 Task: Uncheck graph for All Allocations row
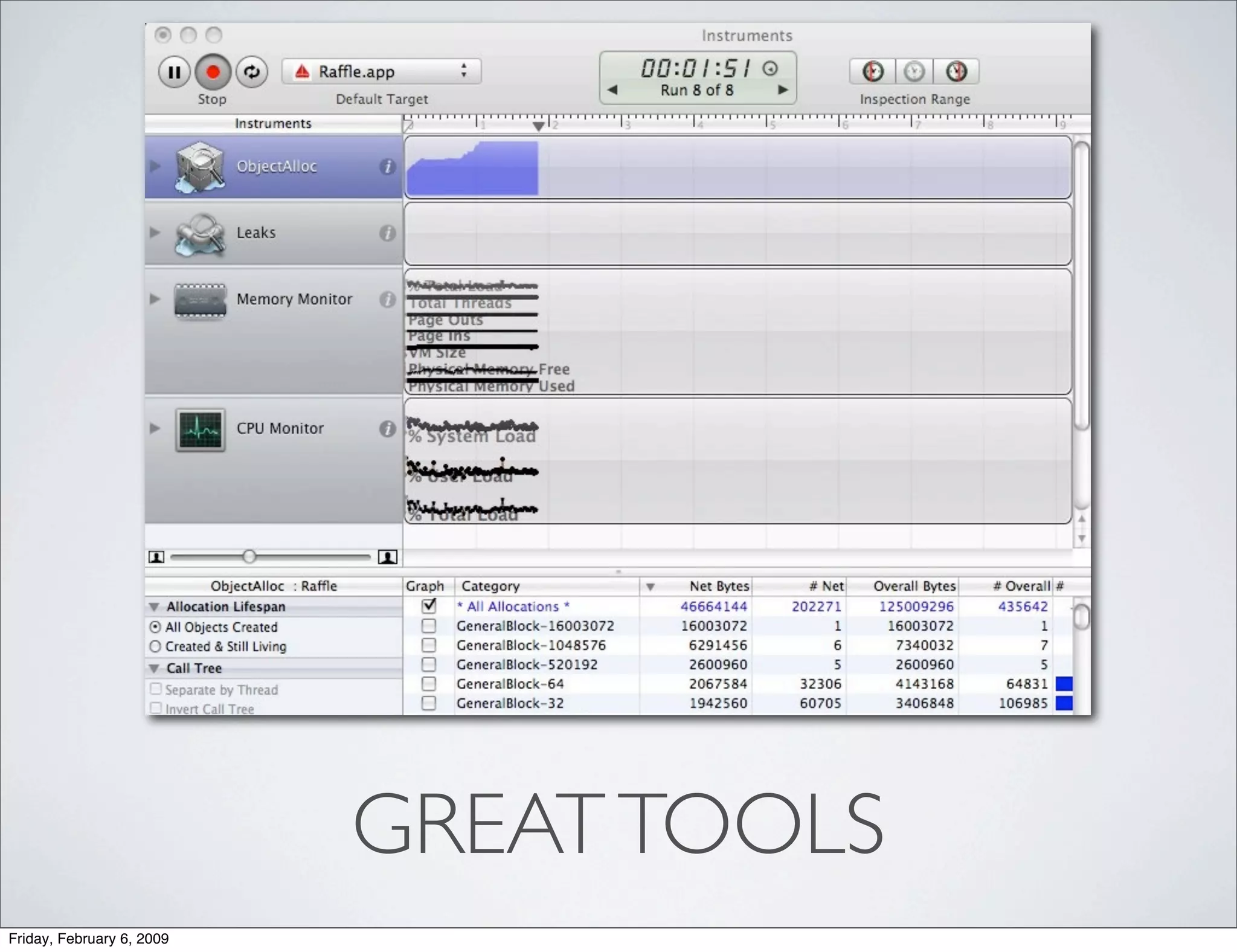(x=429, y=605)
